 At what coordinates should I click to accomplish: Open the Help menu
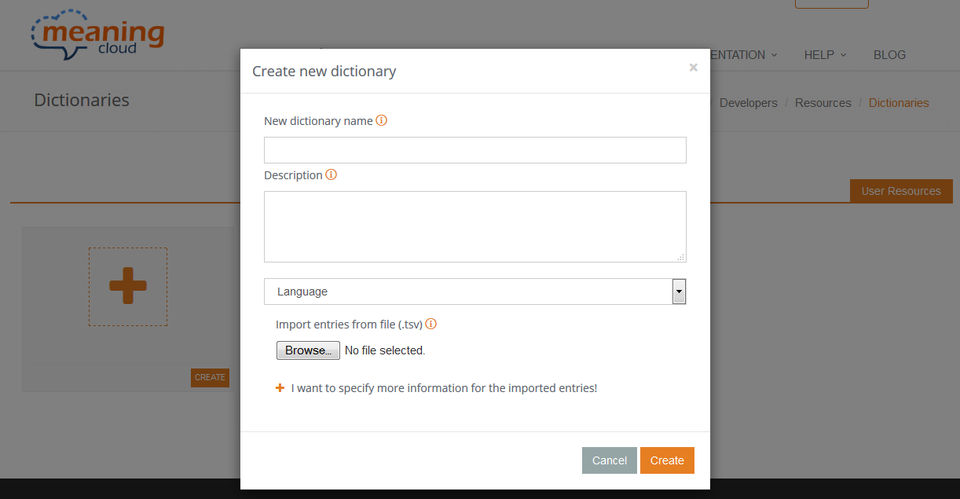click(824, 55)
